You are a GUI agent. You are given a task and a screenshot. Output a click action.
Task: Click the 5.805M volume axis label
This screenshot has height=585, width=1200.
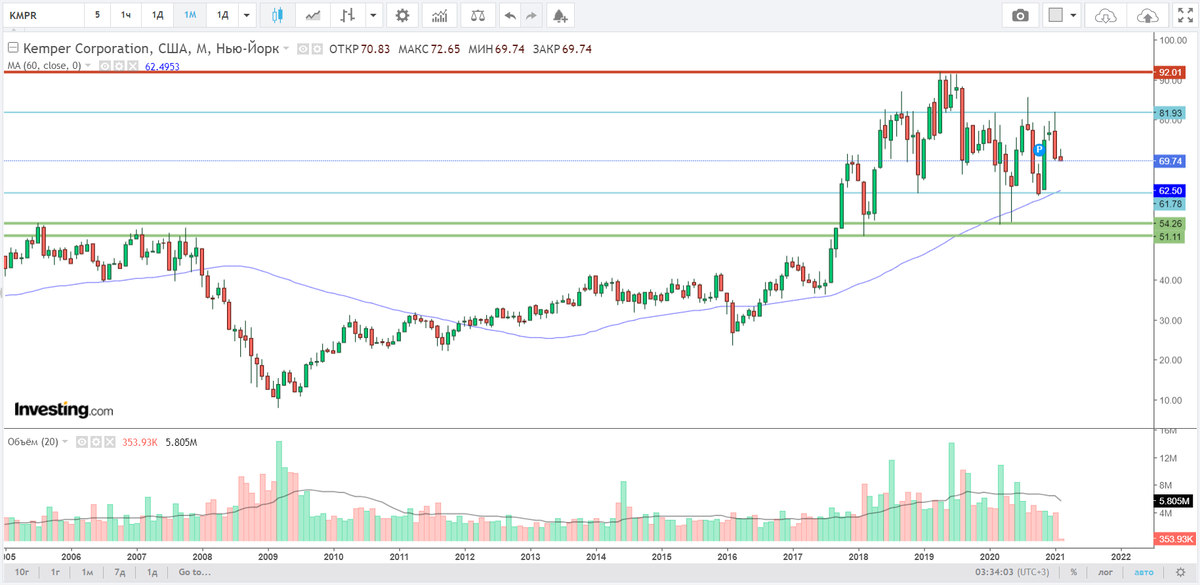(x=1174, y=500)
